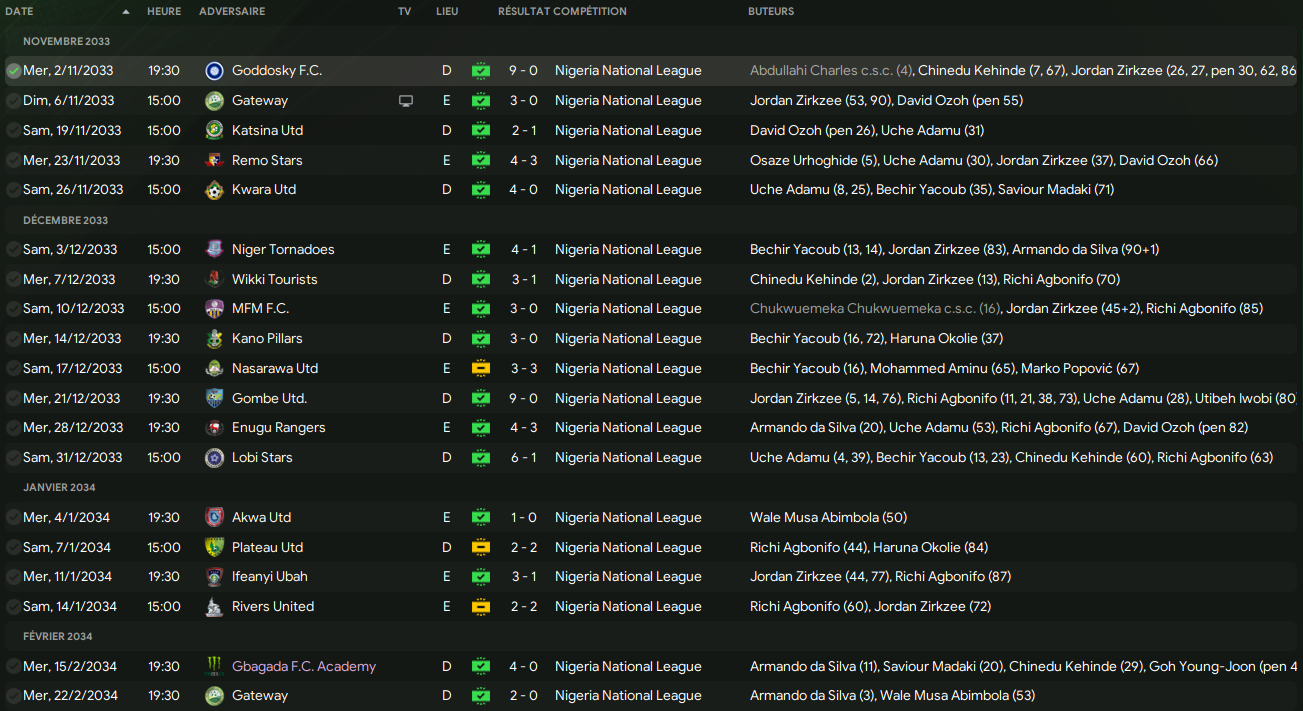
Task: Open Nigeria National League link on Lobi Stars row
Action: point(628,458)
